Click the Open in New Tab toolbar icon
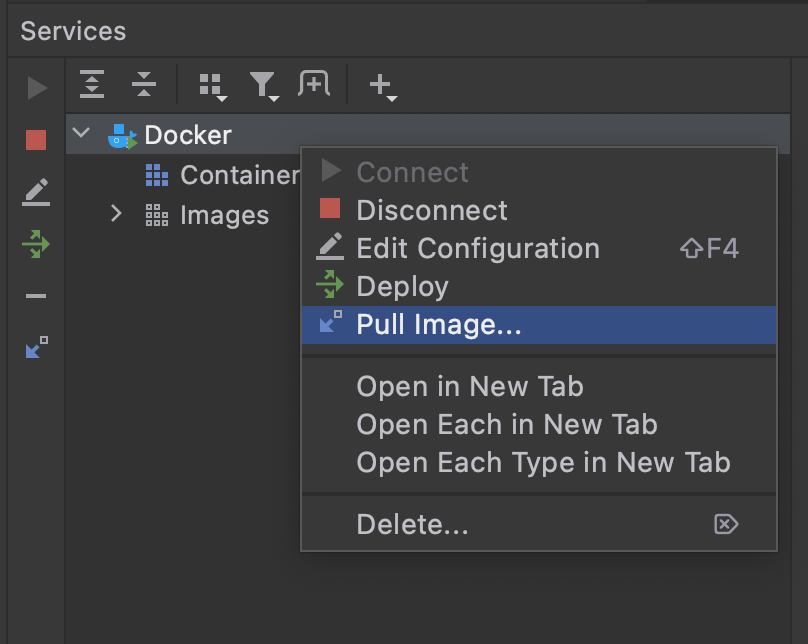The width and height of the screenshot is (808, 644). 315,85
